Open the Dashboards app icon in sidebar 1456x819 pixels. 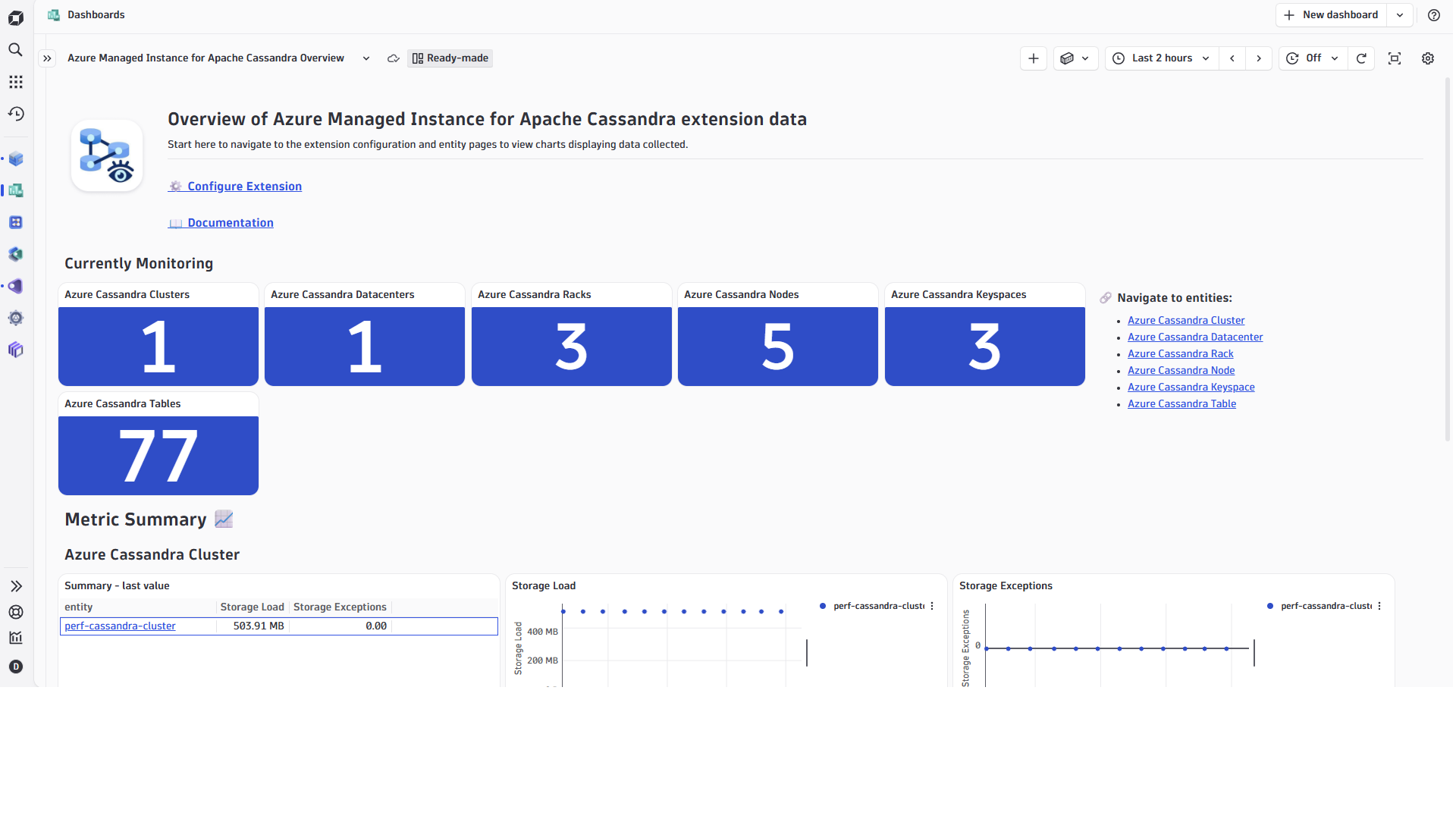click(16, 190)
